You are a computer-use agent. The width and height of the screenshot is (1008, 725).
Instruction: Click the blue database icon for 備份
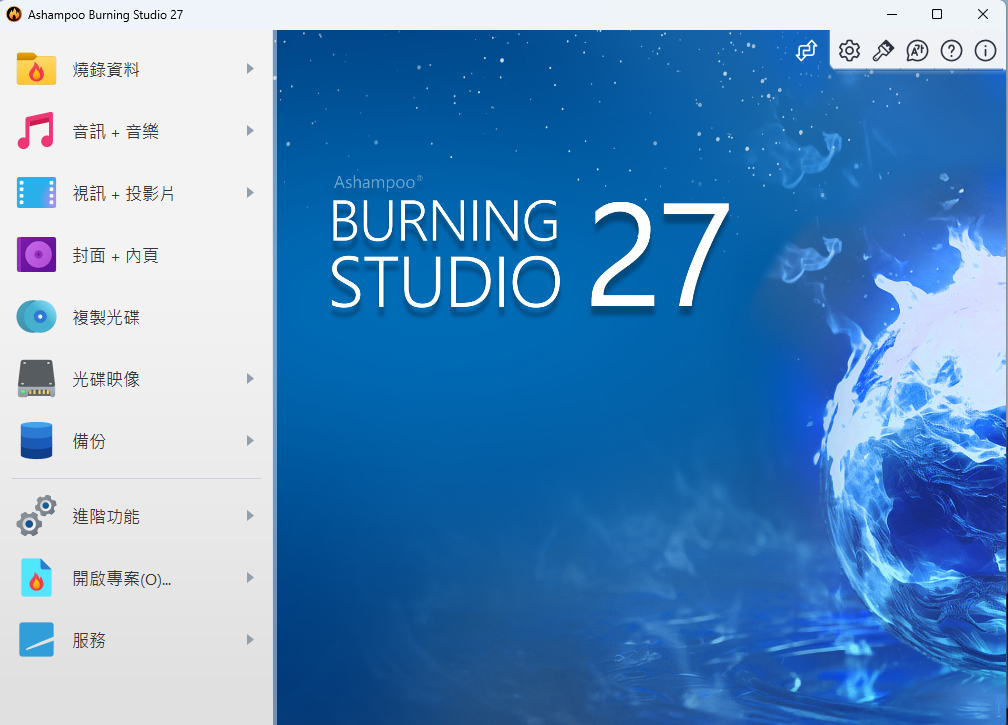36,440
